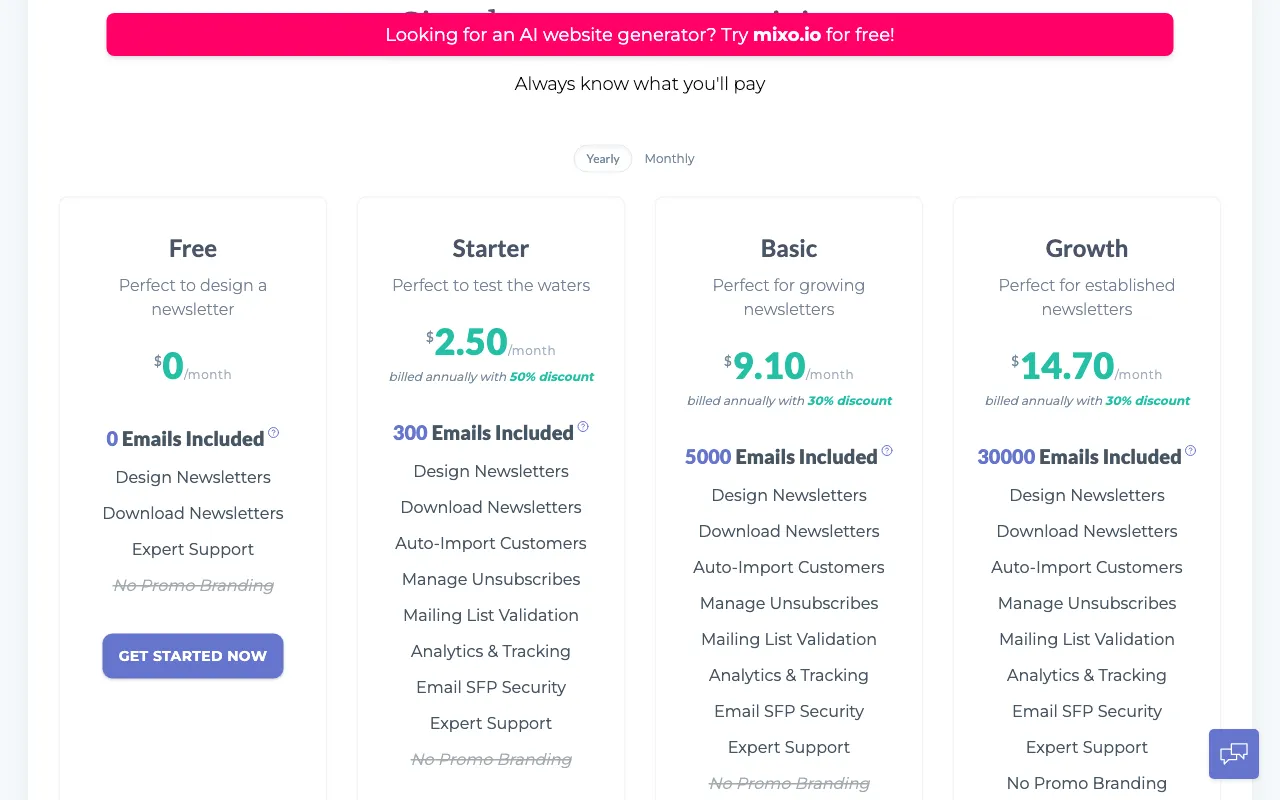Click the $0 price on Free

(x=169, y=366)
